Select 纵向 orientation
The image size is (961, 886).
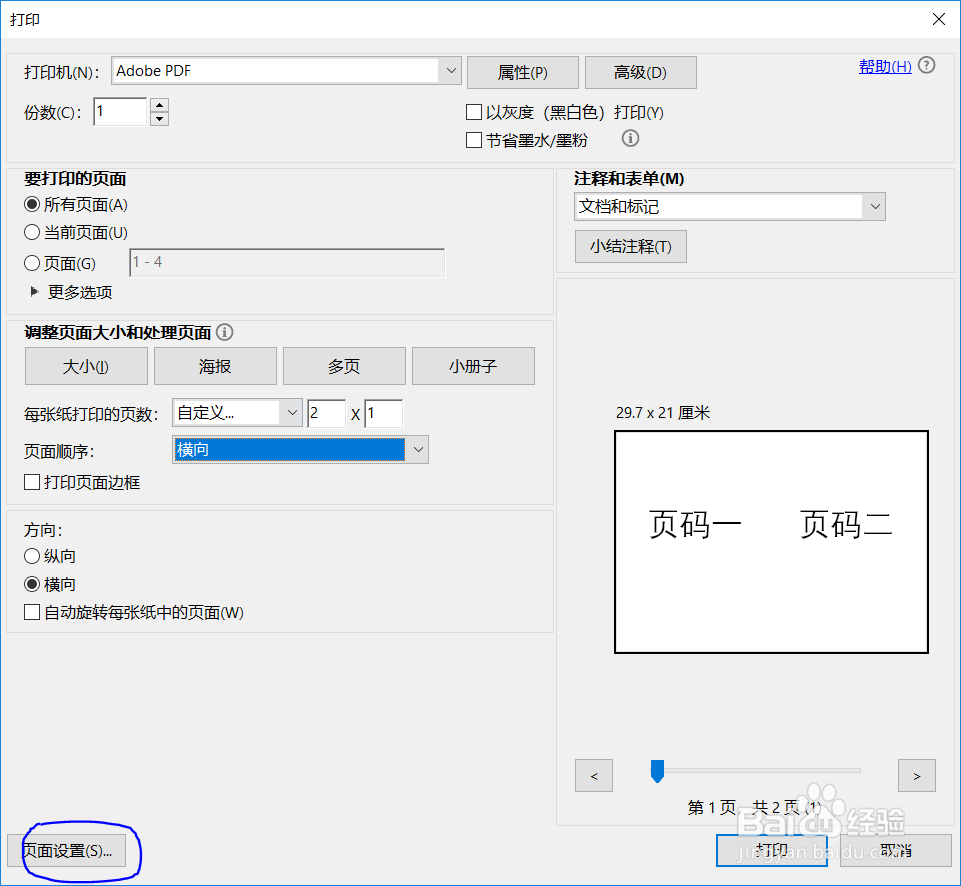[31, 556]
